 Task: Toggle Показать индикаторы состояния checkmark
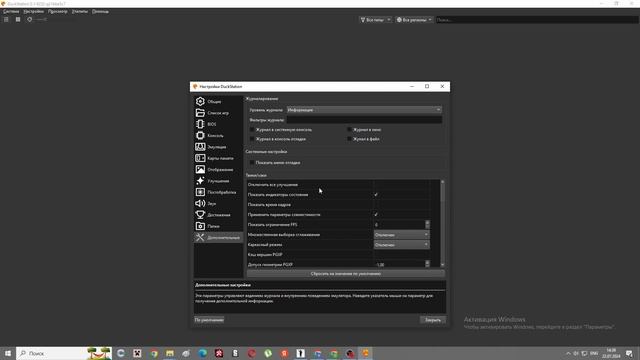point(376,195)
